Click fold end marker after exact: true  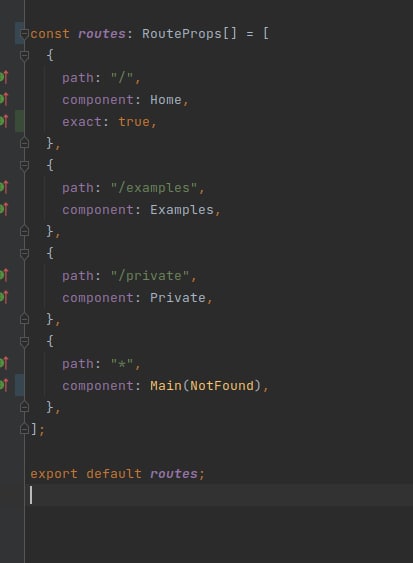coord(24,143)
